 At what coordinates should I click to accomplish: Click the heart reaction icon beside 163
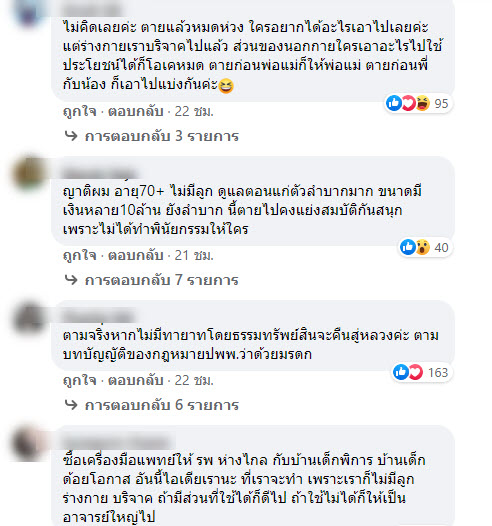[416, 372]
